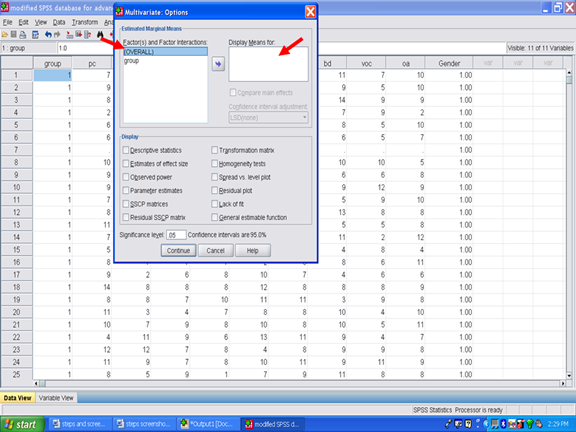
Task: Open 'steps and scree...' taskbar window
Action: (80, 424)
